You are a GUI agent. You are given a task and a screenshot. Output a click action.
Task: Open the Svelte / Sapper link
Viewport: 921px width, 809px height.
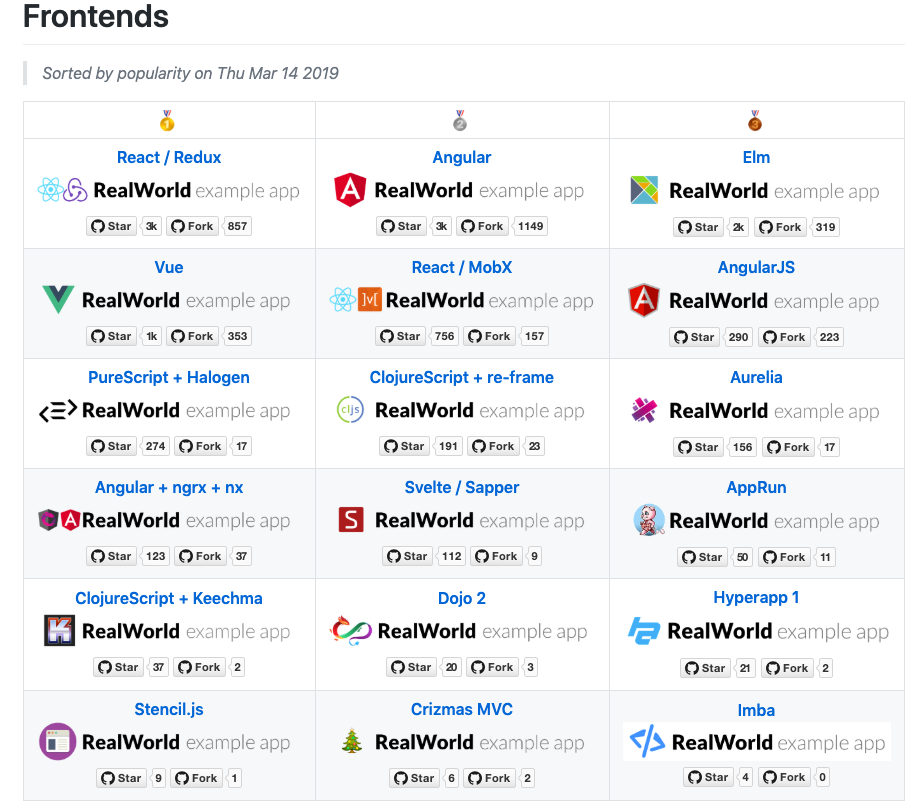click(x=462, y=487)
